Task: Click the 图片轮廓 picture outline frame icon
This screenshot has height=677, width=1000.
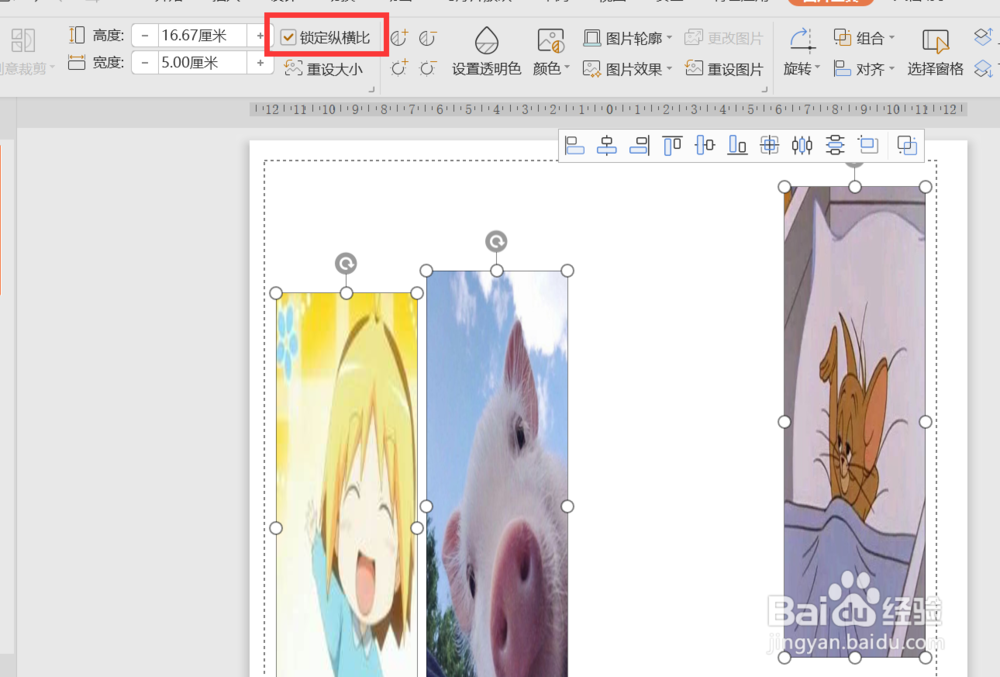Action: [592, 38]
